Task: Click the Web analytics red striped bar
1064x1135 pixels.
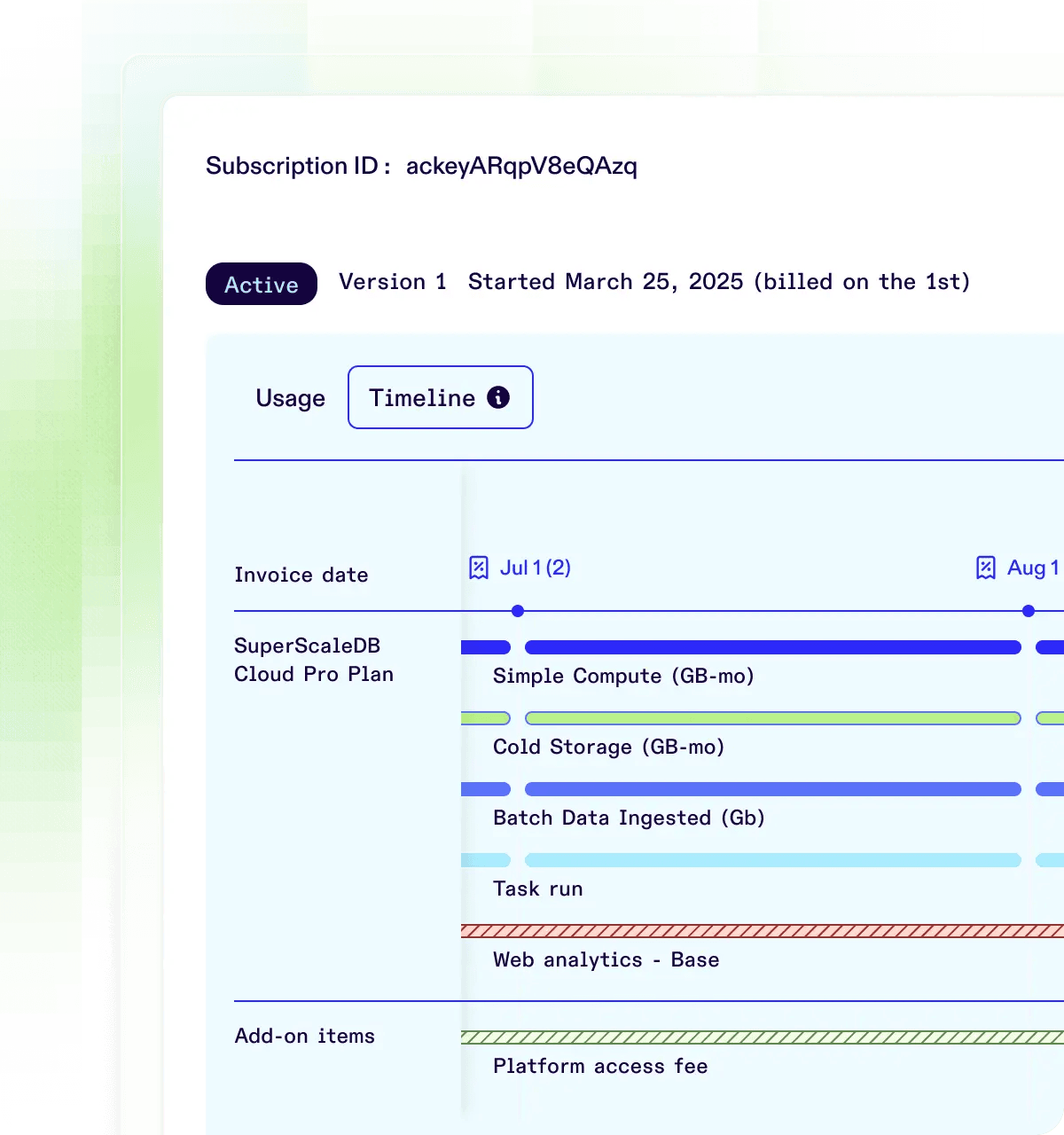Action: click(763, 931)
